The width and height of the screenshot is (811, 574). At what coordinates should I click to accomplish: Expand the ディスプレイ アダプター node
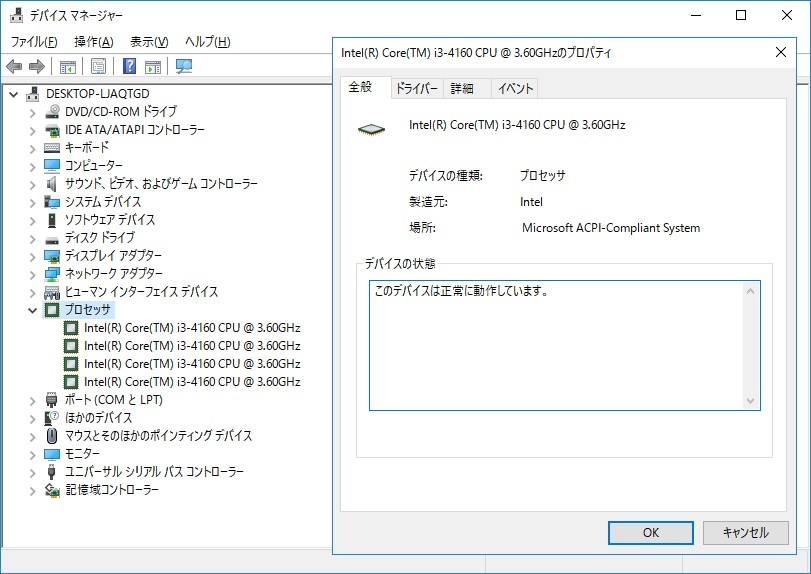point(32,256)
